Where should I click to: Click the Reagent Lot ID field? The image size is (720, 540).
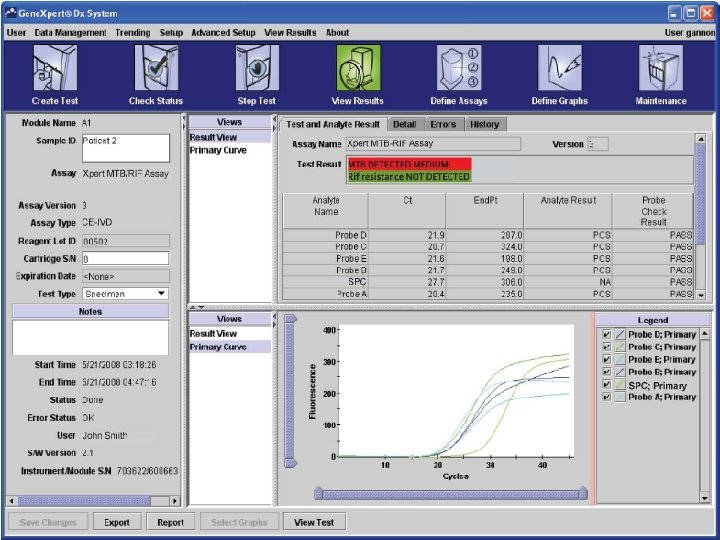[x=126, y=241]
